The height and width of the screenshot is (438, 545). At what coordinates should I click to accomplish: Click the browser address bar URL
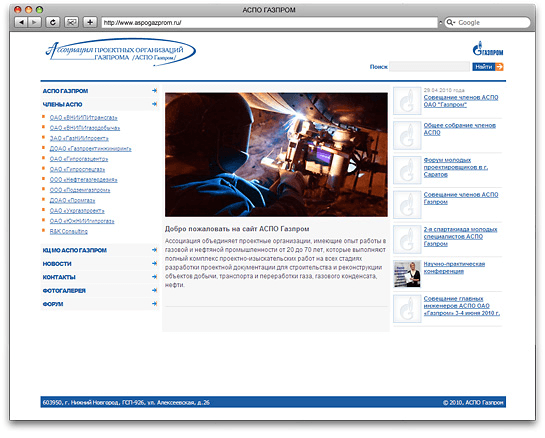click(269, 23)
